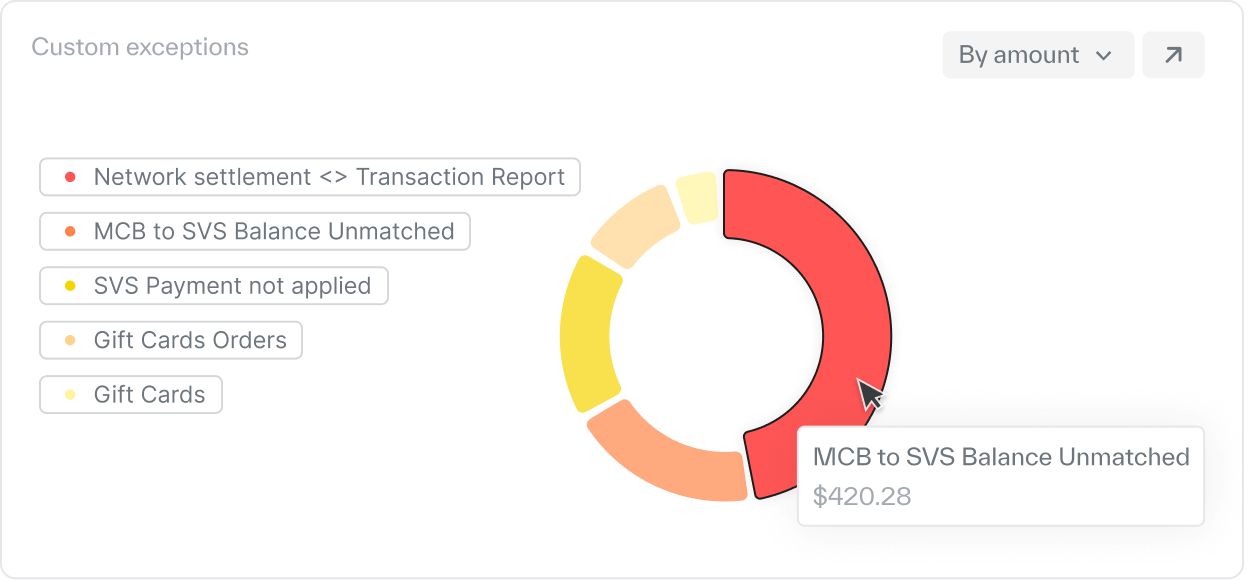Click the expand arrow icon button
The width and height of the screenshot is (1252, 580).
pyautogui.click(x=1173, y=55)
